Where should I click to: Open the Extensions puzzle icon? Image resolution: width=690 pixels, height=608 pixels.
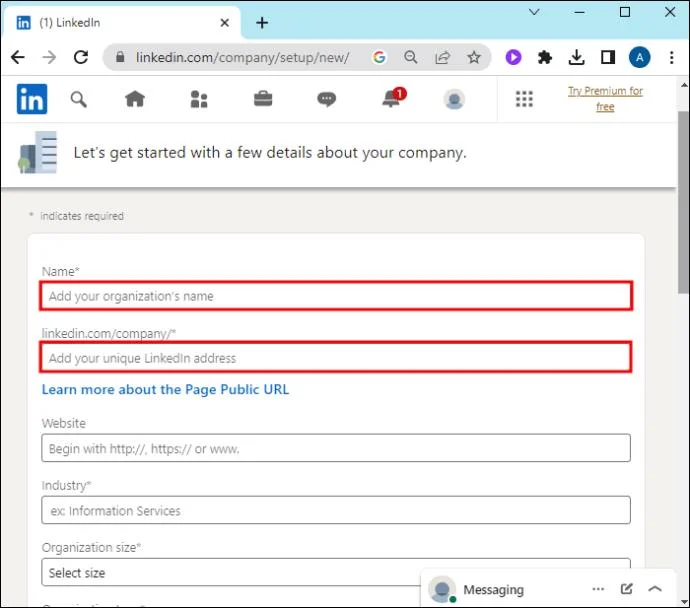(x=545, y=57)
